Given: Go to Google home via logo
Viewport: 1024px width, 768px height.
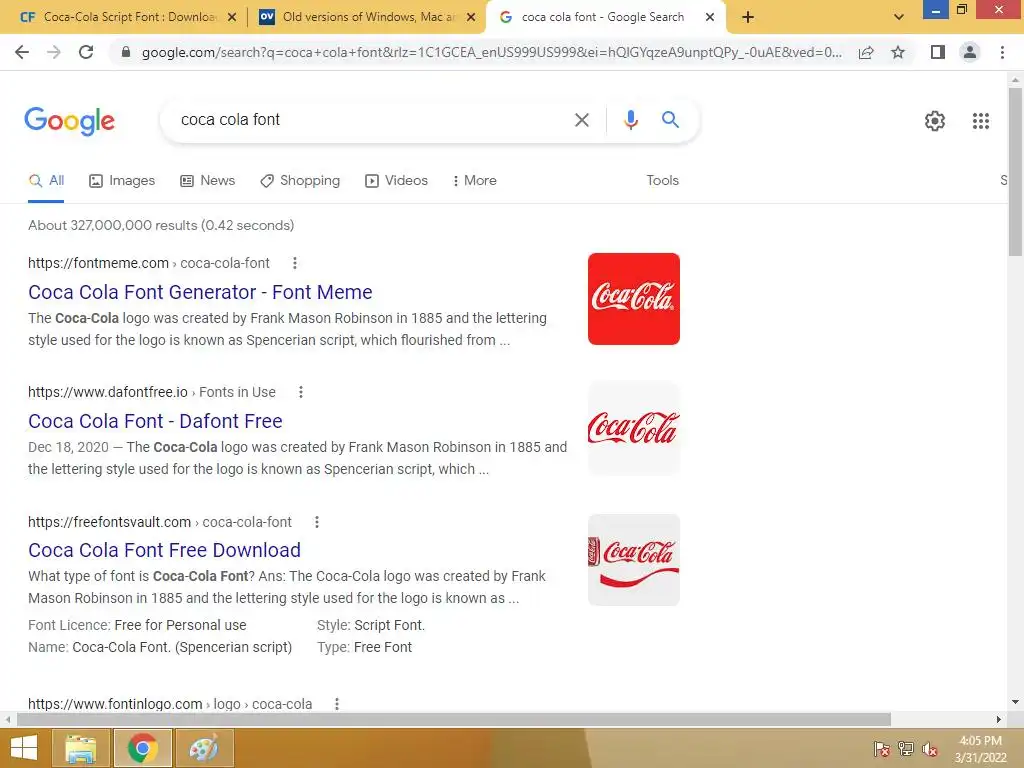Looking at the screenshot, I should (69, 121).
